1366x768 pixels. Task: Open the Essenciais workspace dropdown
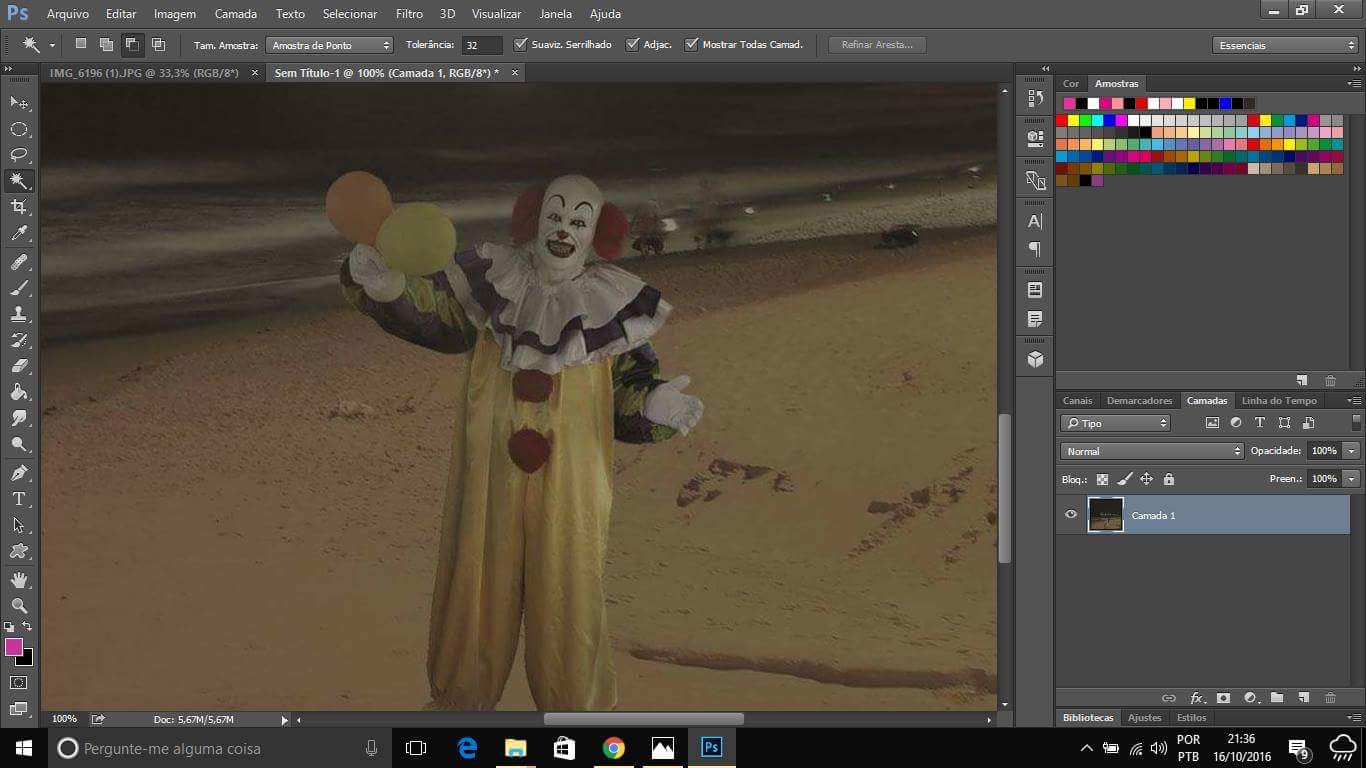[1284, 45]
